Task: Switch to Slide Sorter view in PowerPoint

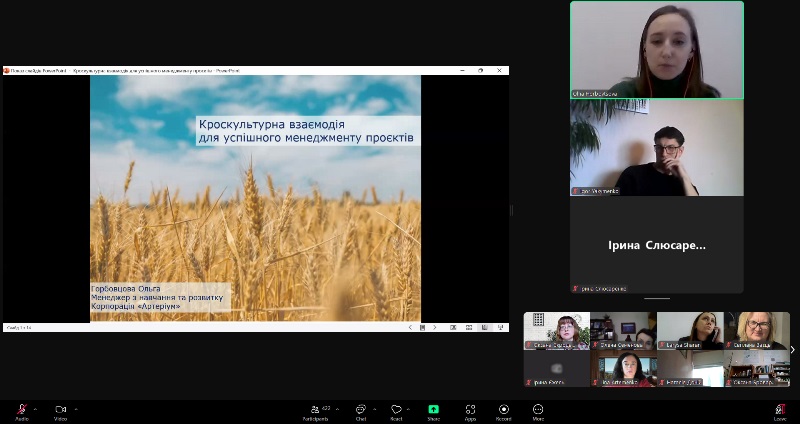Action: pos(467,327)
